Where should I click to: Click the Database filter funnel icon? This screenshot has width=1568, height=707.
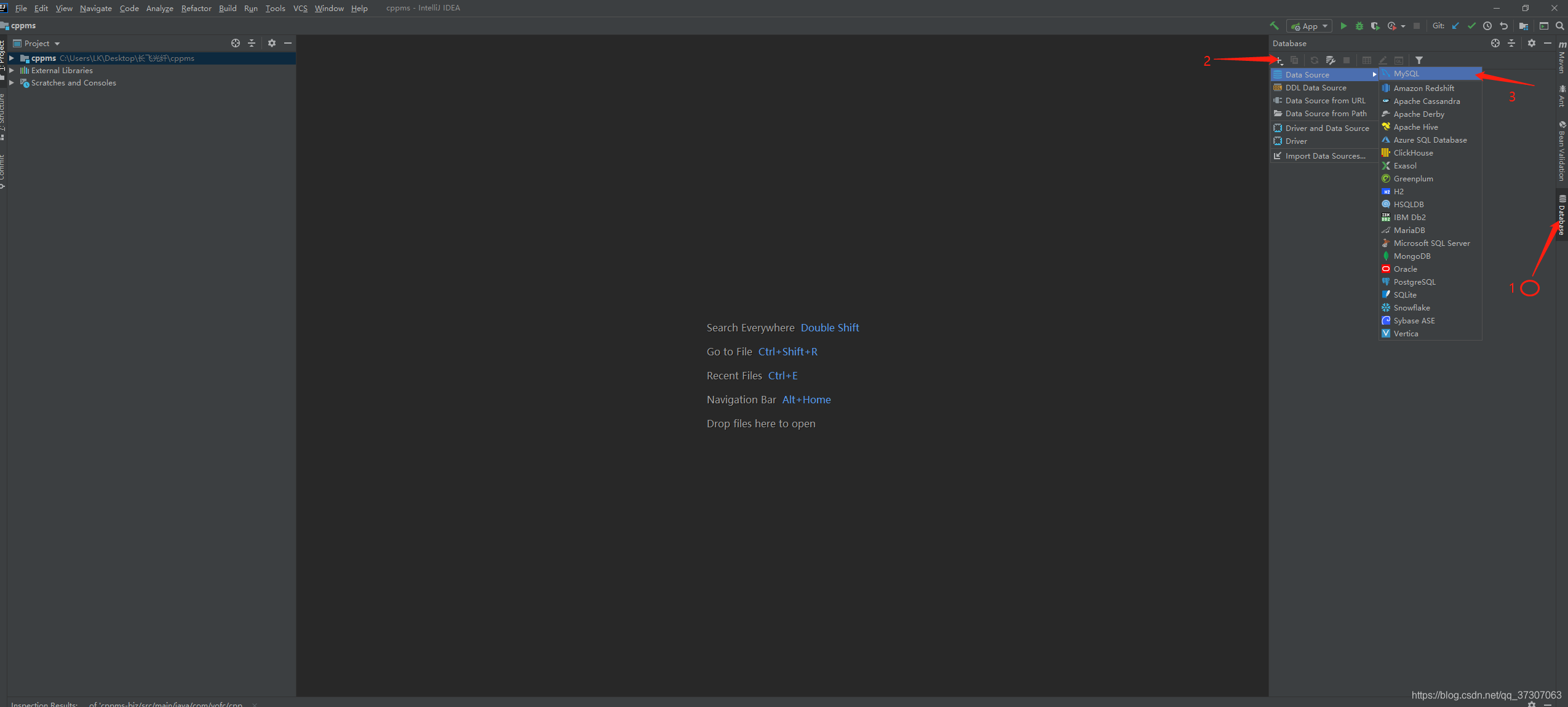(1419, 60)
